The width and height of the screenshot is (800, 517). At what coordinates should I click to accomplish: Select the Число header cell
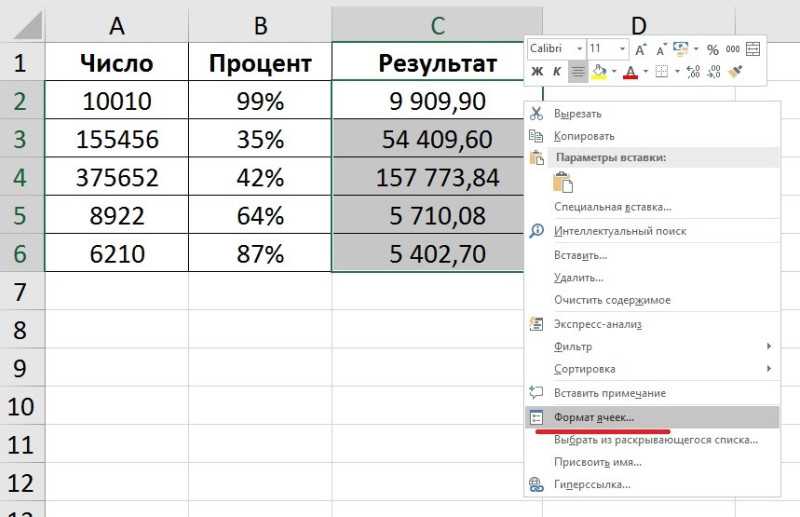click(117, 62)
